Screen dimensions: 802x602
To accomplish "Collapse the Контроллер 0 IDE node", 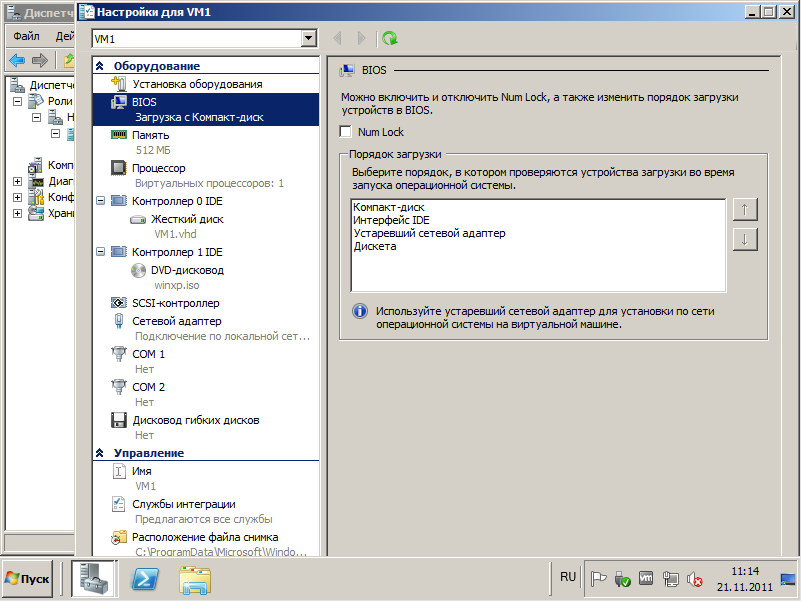I will pos(100,201).
